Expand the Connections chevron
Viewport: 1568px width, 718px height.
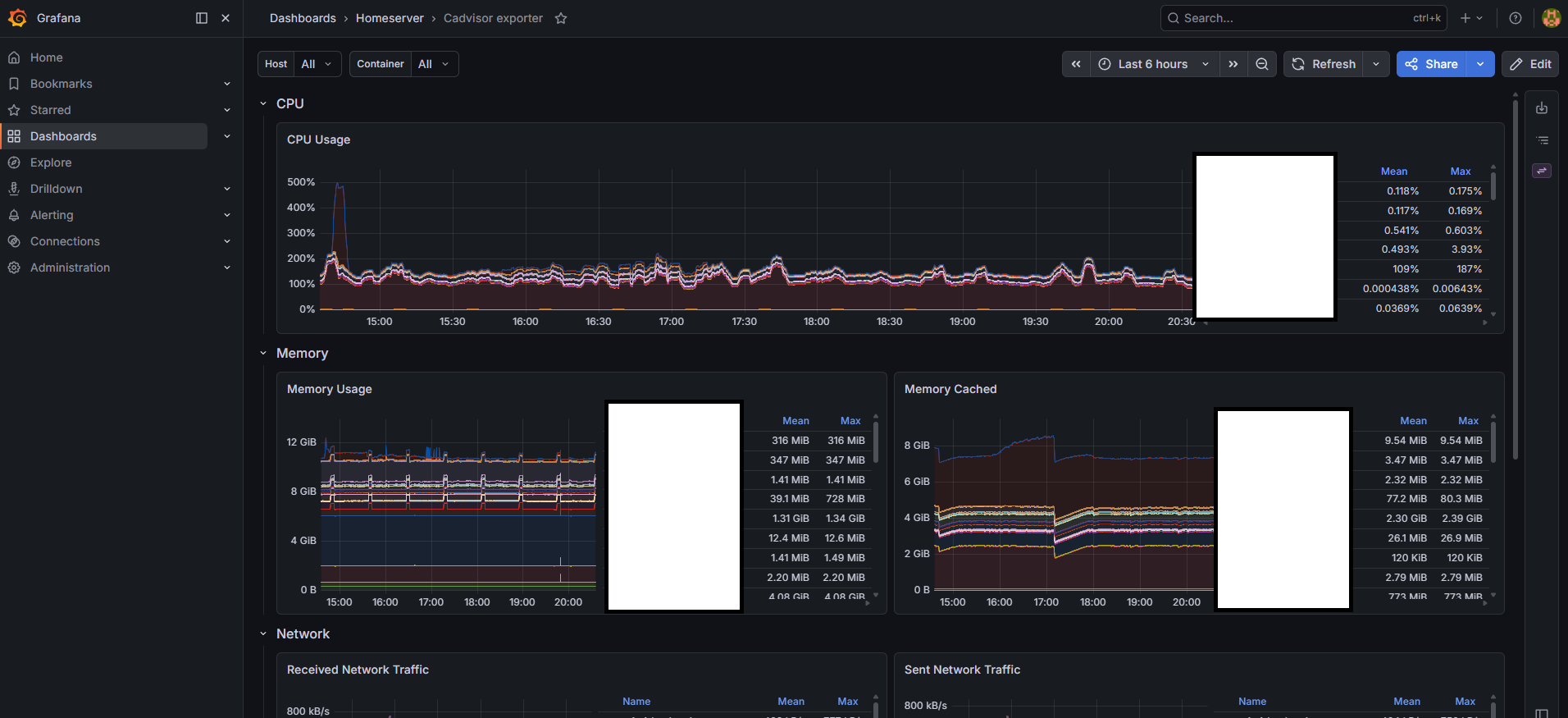click(227, 241)
